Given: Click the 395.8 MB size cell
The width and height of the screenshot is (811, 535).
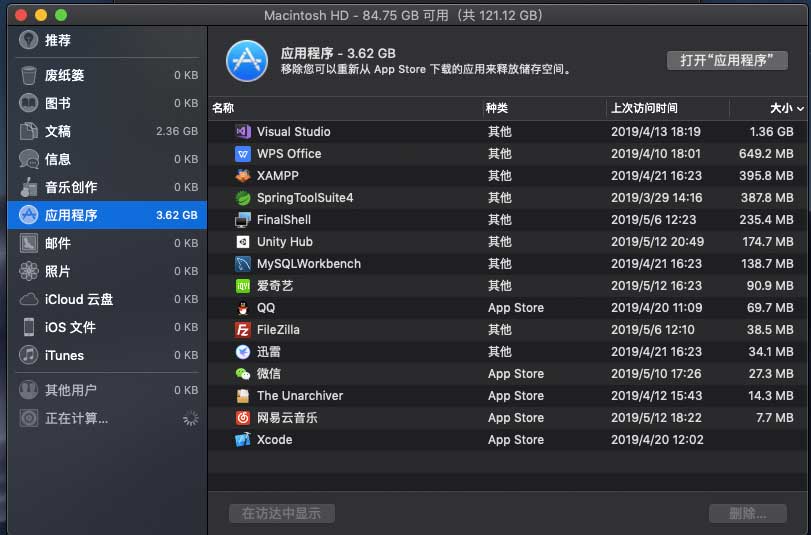Looking at the screenshot, I should pos(766,176).
